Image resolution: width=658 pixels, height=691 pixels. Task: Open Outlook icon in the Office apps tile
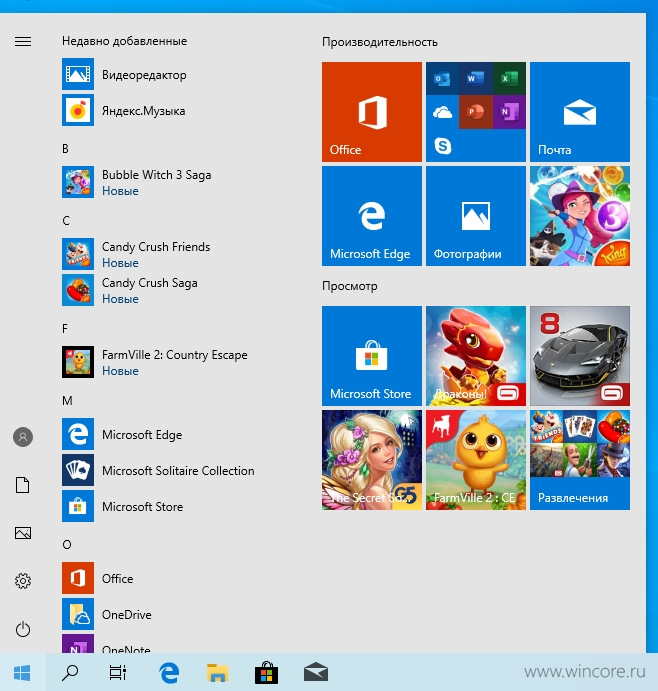point(442,79)
